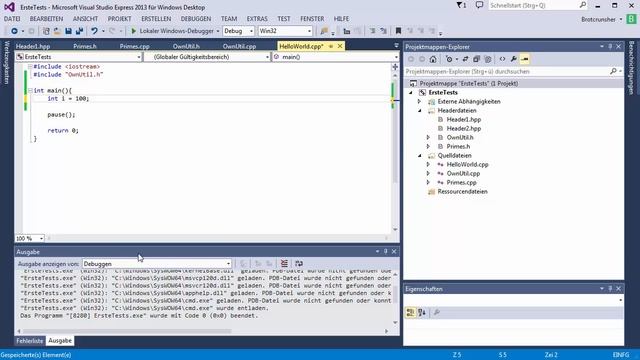Click the navigate backward arrow icon
Image resolution: width=640 pixels, height=360 pixels.
click(x=14, y=31)
